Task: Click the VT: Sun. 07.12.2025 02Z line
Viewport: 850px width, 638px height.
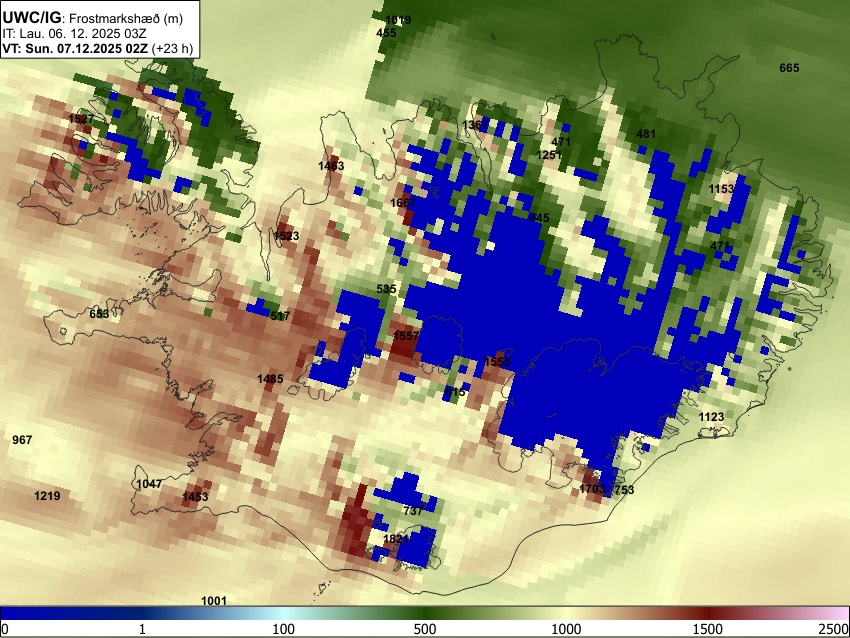Action: (x=75, y=48)
